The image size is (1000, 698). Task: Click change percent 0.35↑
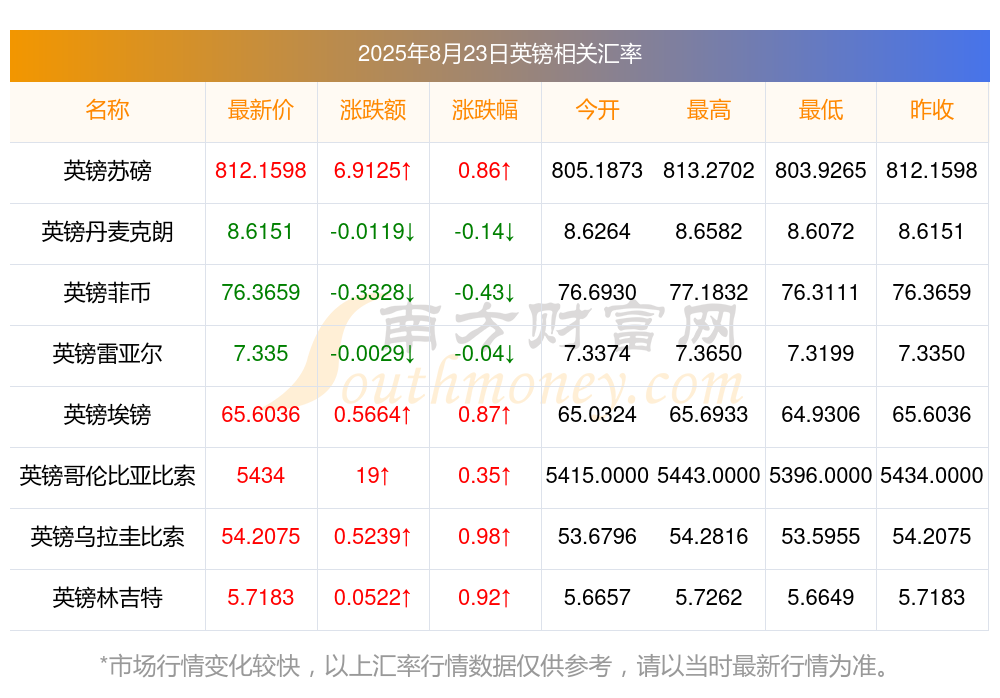point(485,475)
